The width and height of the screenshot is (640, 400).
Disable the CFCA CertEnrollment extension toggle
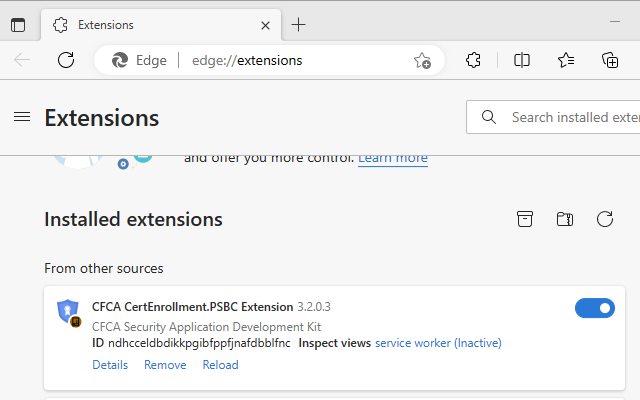tap(594, 308)
